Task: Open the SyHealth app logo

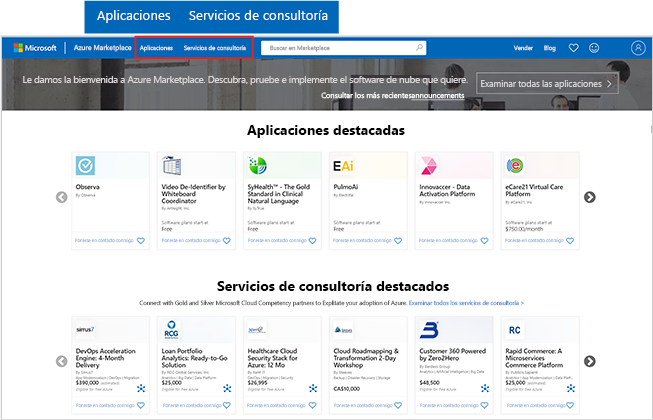Action: click(x=257, y=165)
